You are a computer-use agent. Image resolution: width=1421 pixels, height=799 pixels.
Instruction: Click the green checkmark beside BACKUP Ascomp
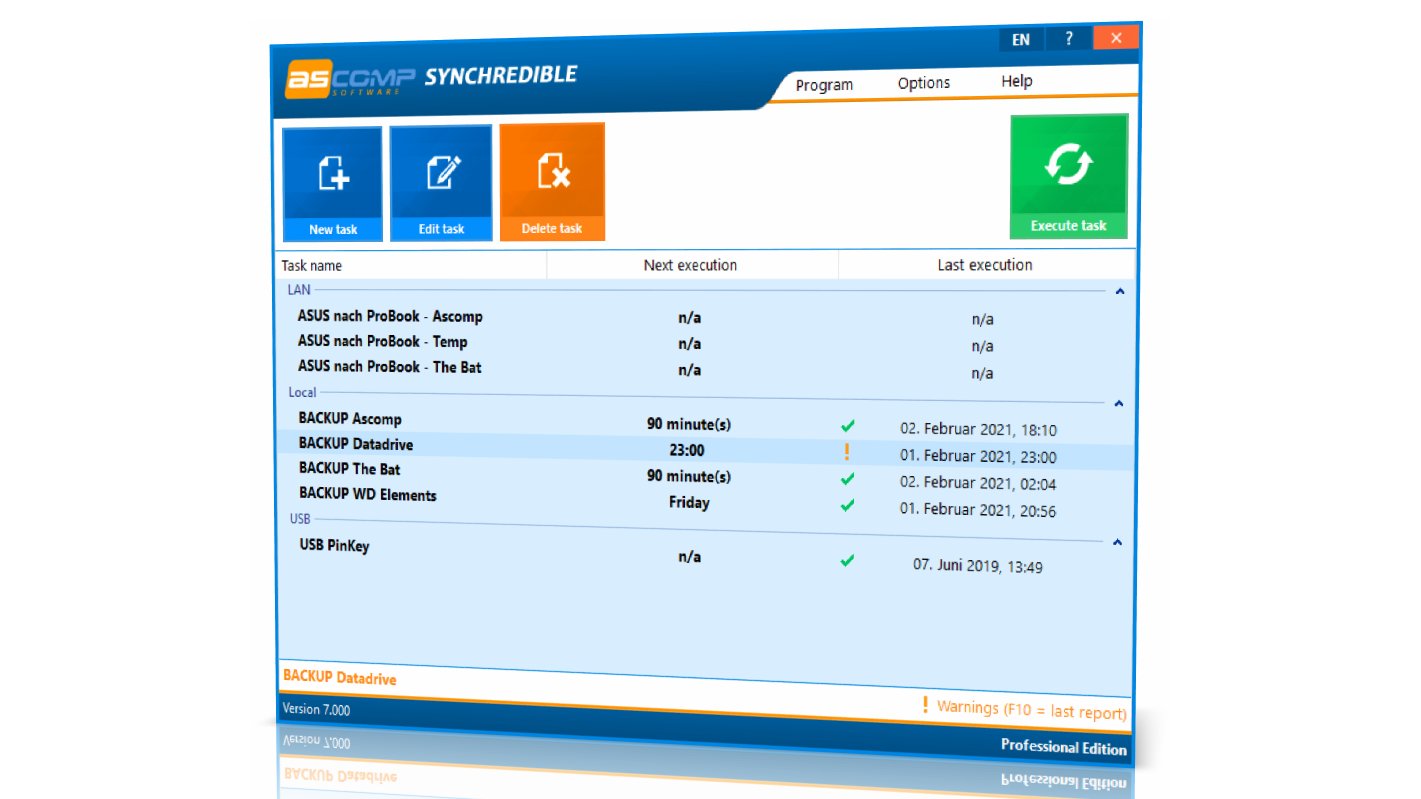tap(847, 423)
